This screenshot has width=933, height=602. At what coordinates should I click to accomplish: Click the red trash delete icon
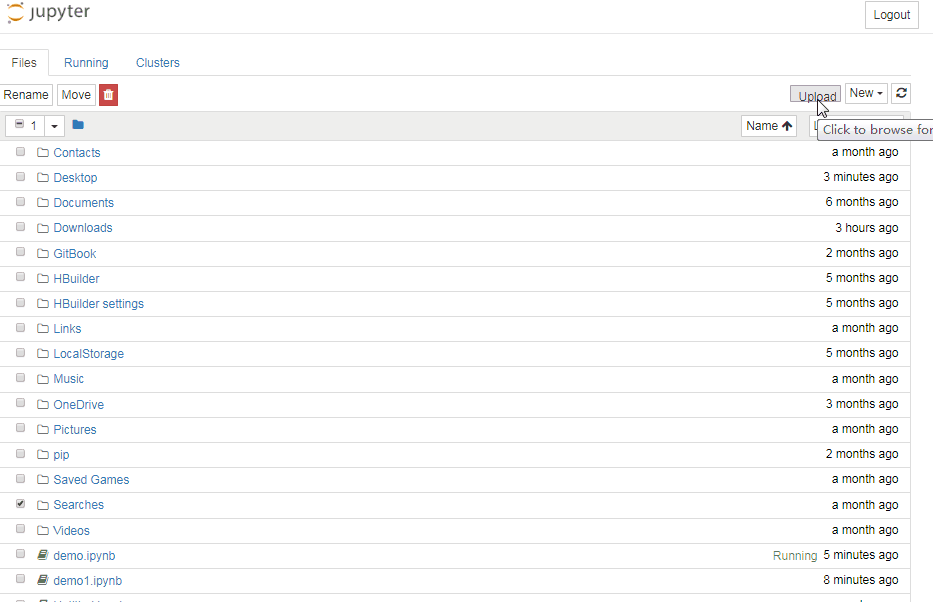(x=108, y=93)
